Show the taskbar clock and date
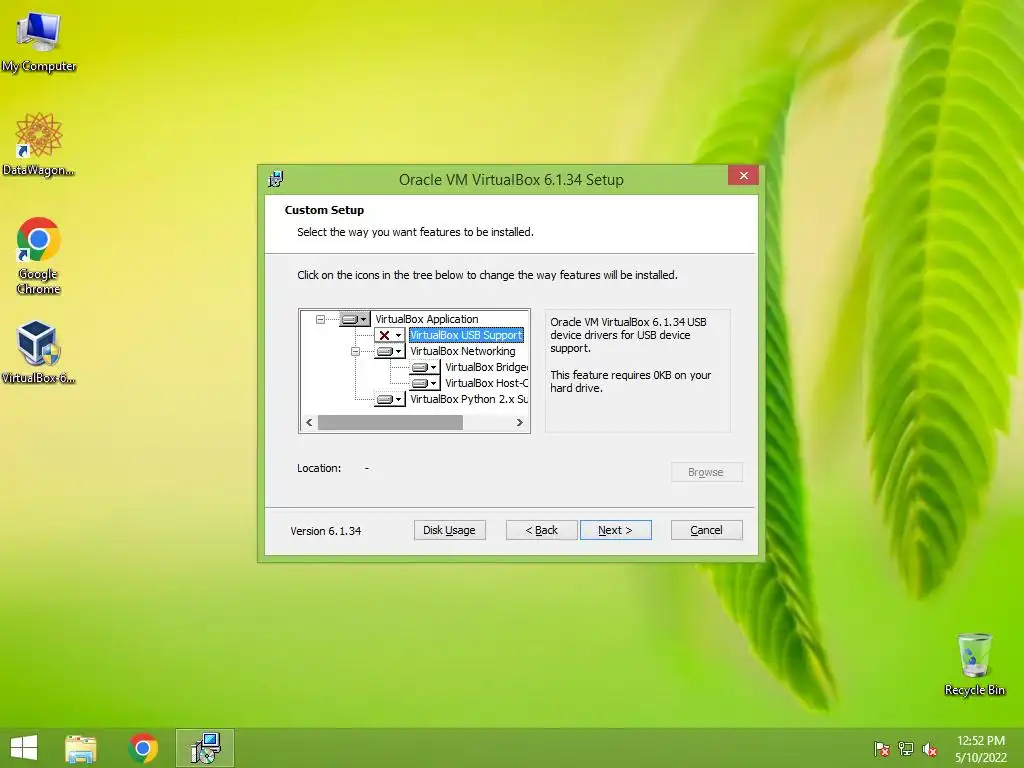1024x768 pixels. coord(981,749)
